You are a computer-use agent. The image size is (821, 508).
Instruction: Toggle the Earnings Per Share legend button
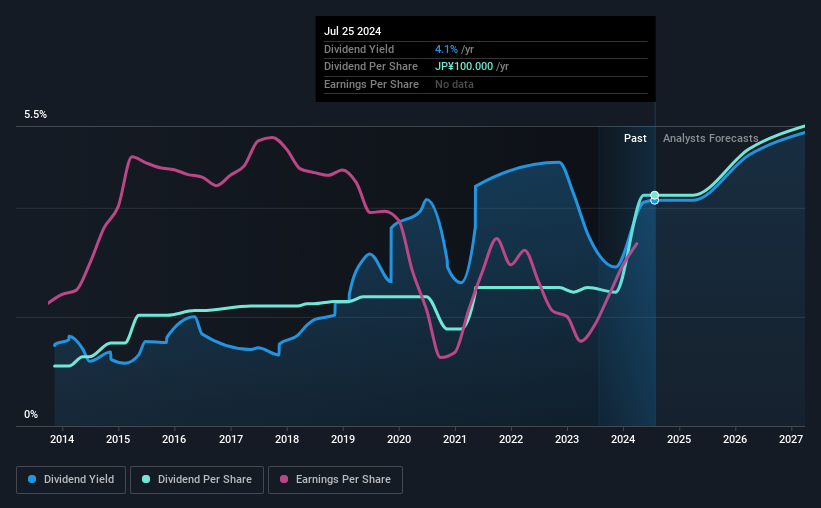click(x=335, y=480)
